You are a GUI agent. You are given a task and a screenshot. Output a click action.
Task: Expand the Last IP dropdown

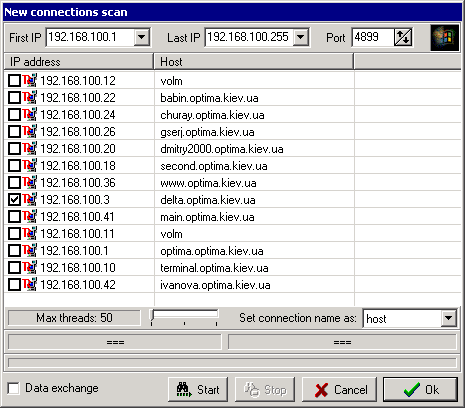(x=301, y=37)
